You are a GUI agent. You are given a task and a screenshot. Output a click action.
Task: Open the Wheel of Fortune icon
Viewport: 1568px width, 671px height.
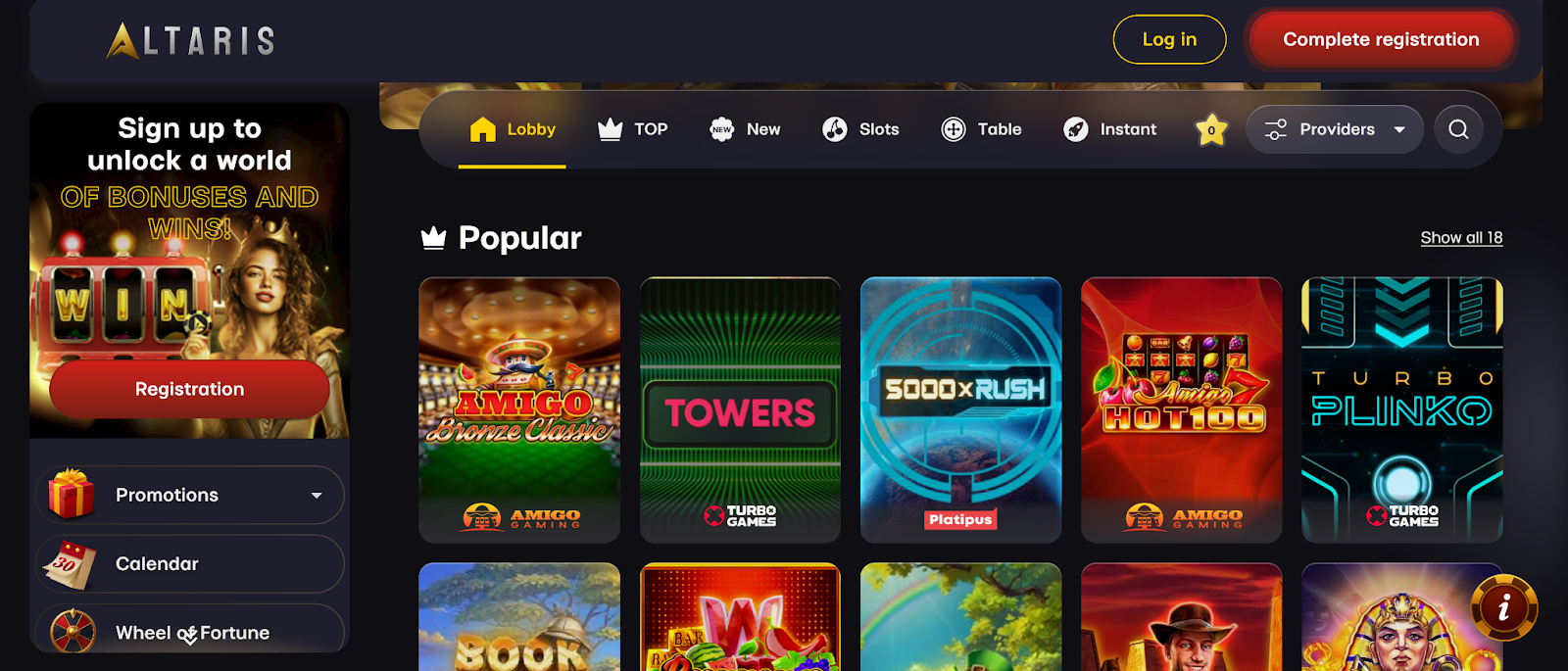click(x=73, y=633)
